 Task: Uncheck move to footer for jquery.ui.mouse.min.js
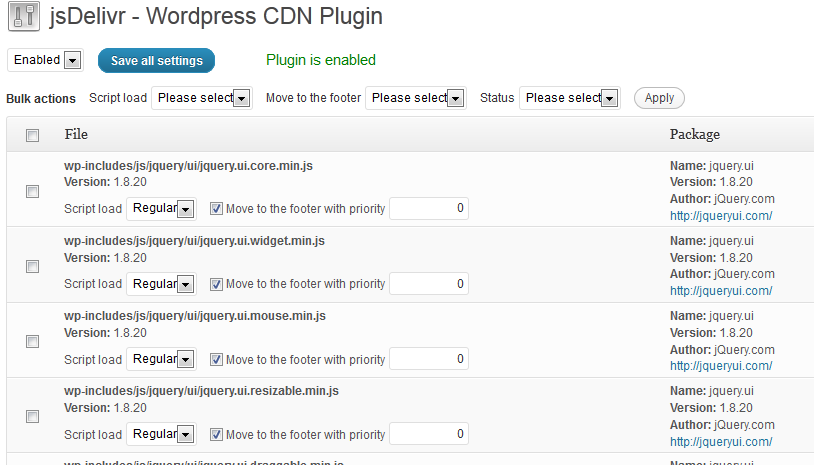click(x=216, y=359)
